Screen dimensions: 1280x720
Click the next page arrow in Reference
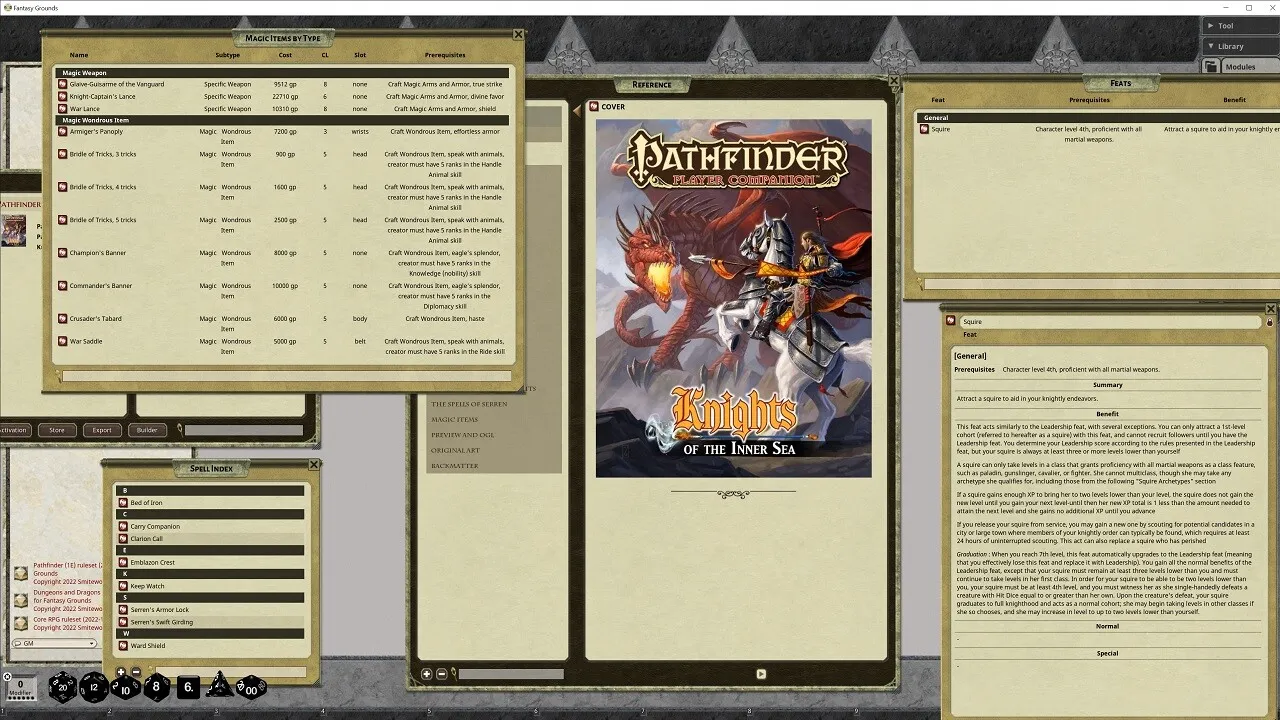coord(761,674)
